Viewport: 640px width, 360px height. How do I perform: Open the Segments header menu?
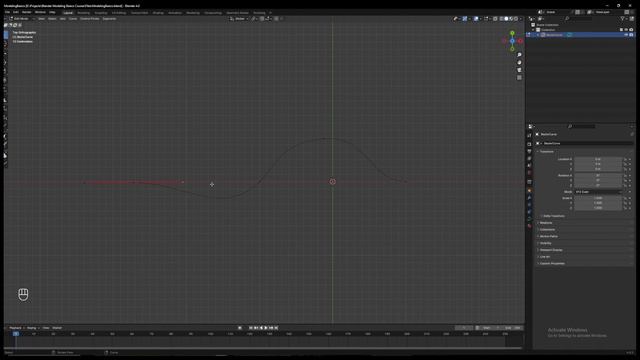109,19
